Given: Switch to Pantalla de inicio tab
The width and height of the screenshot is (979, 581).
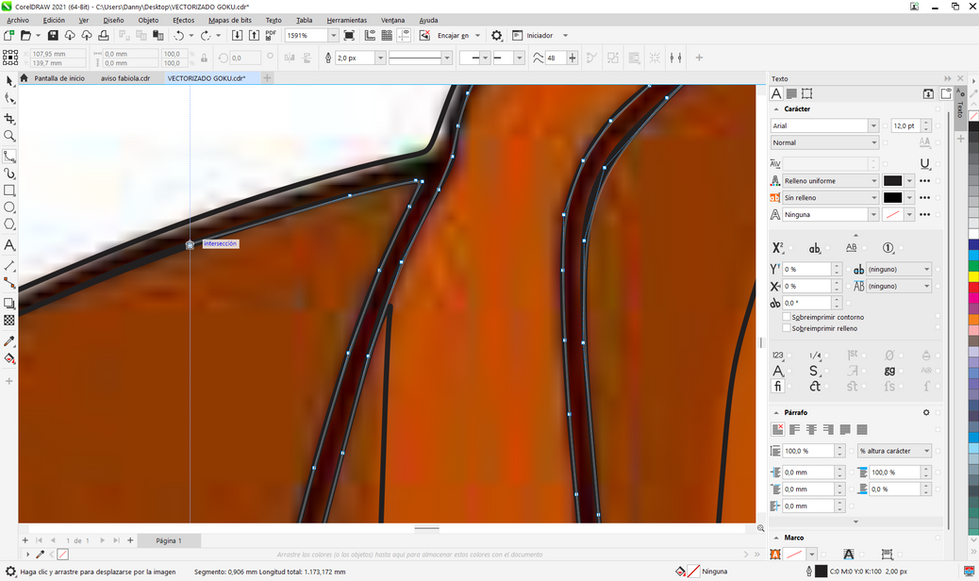Looking at the screenshot, I should coord(59,78).
